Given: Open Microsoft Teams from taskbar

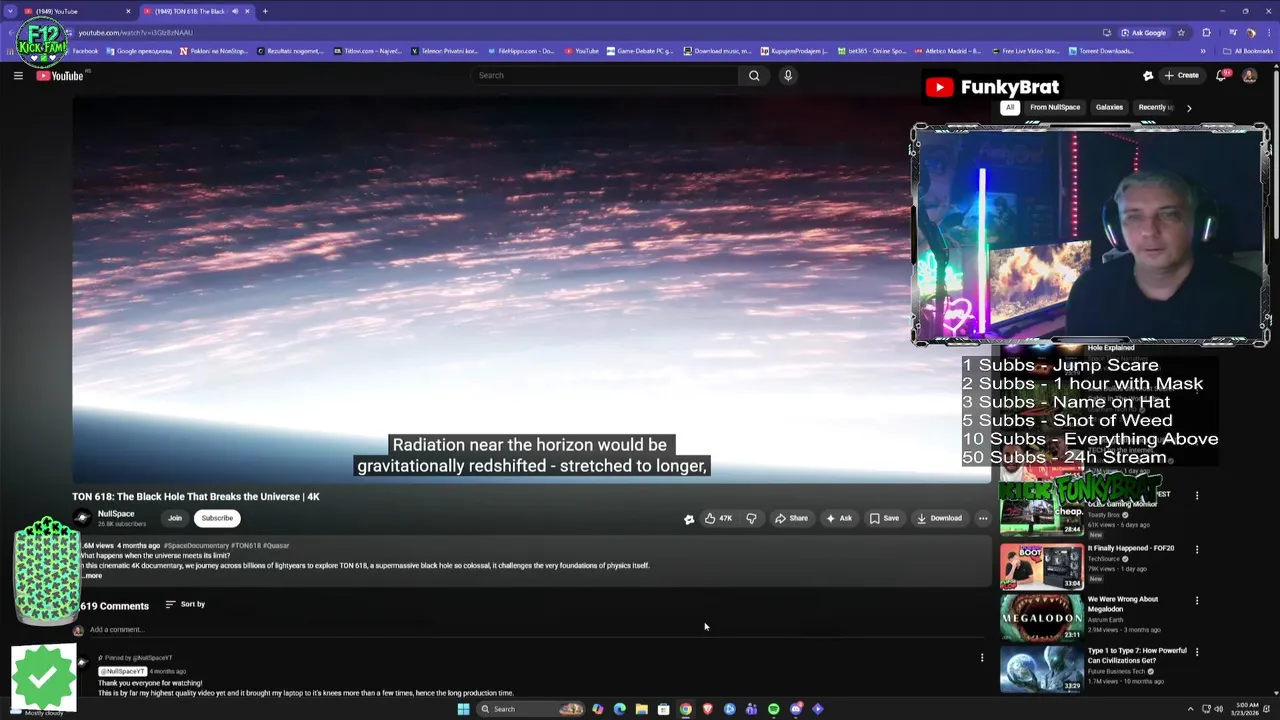Looking at the screenshot, I should [752, 709].
